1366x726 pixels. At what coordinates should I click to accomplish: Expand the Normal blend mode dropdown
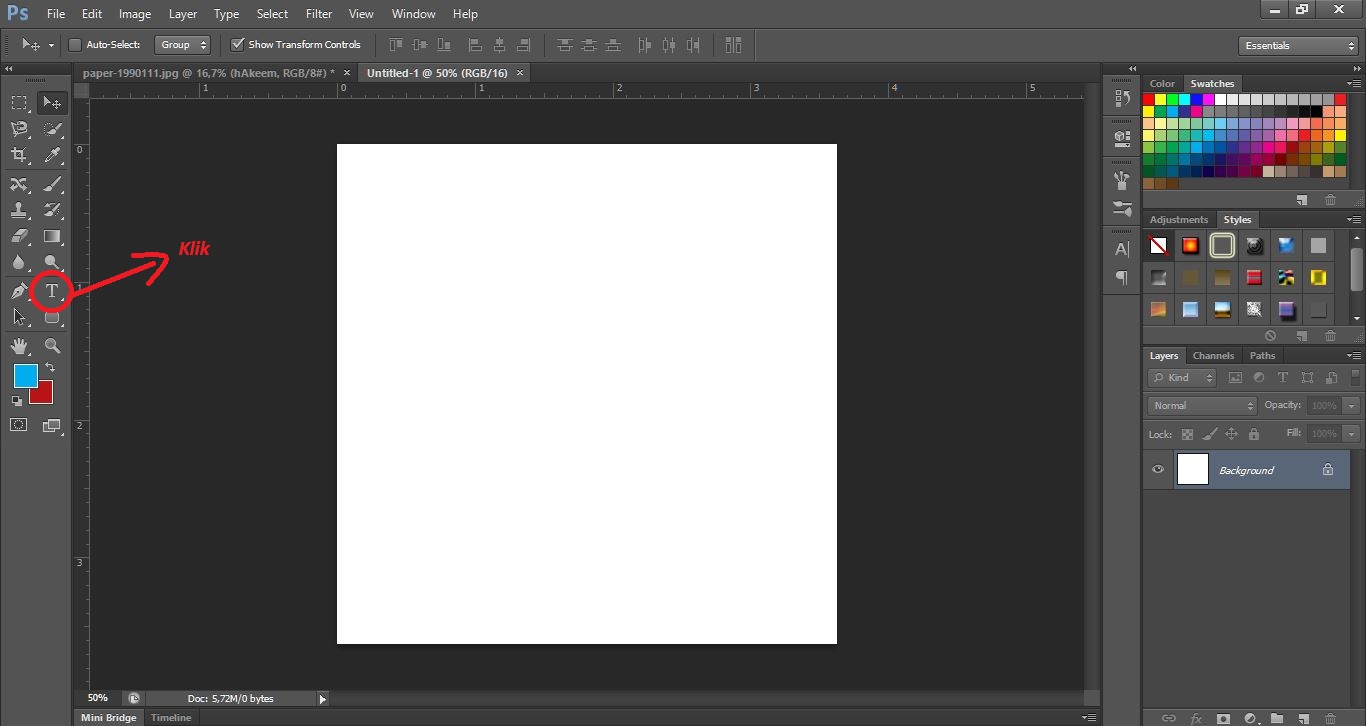[1202, 406]
